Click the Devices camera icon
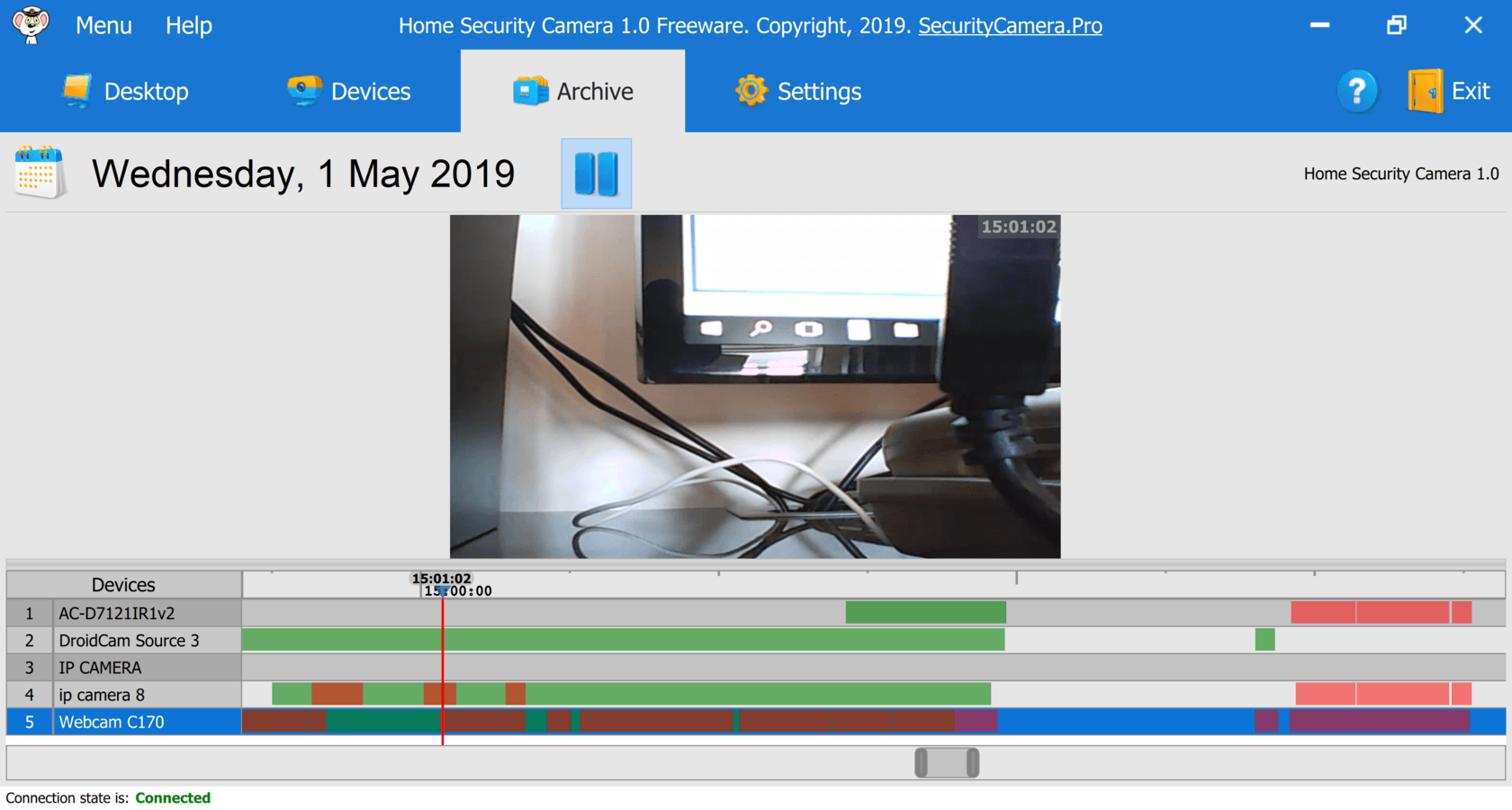This screenshot has width=1512, height=810. pyautogui.click(x=304, y=91)
